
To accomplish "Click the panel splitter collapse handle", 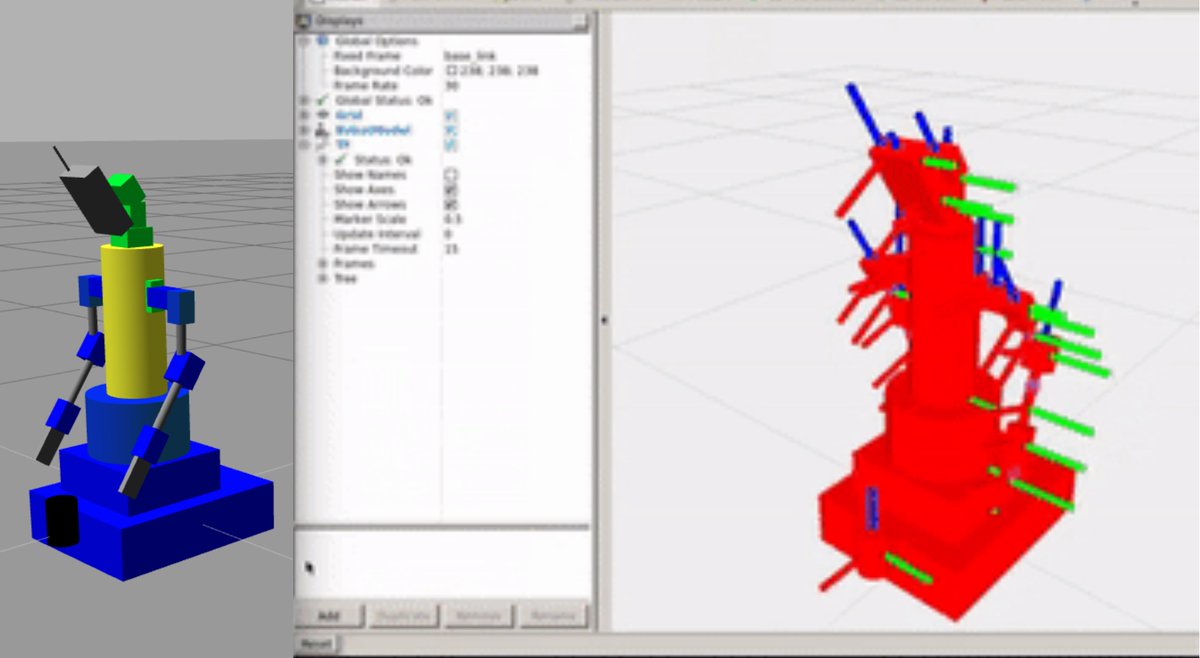I will tap(602, 320).
